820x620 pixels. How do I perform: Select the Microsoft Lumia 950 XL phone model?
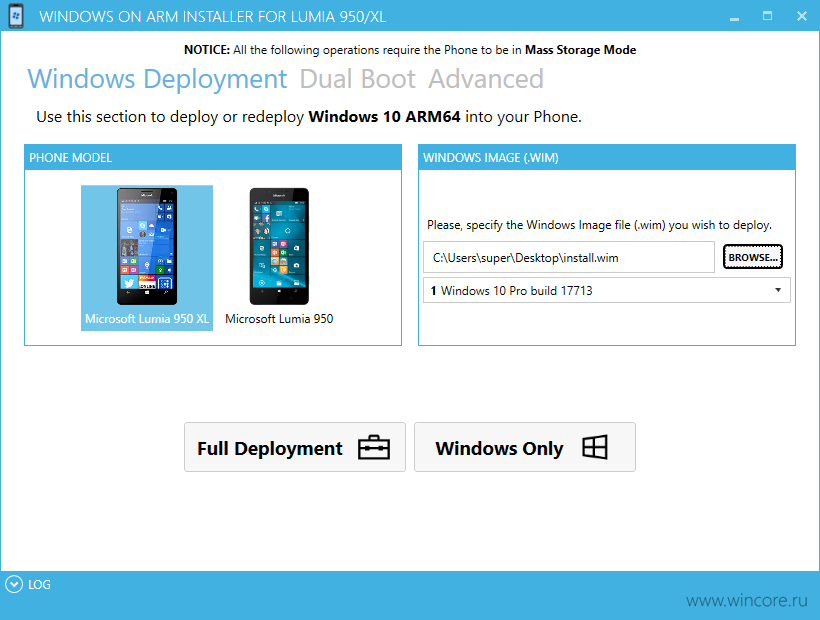coord(147,258)
